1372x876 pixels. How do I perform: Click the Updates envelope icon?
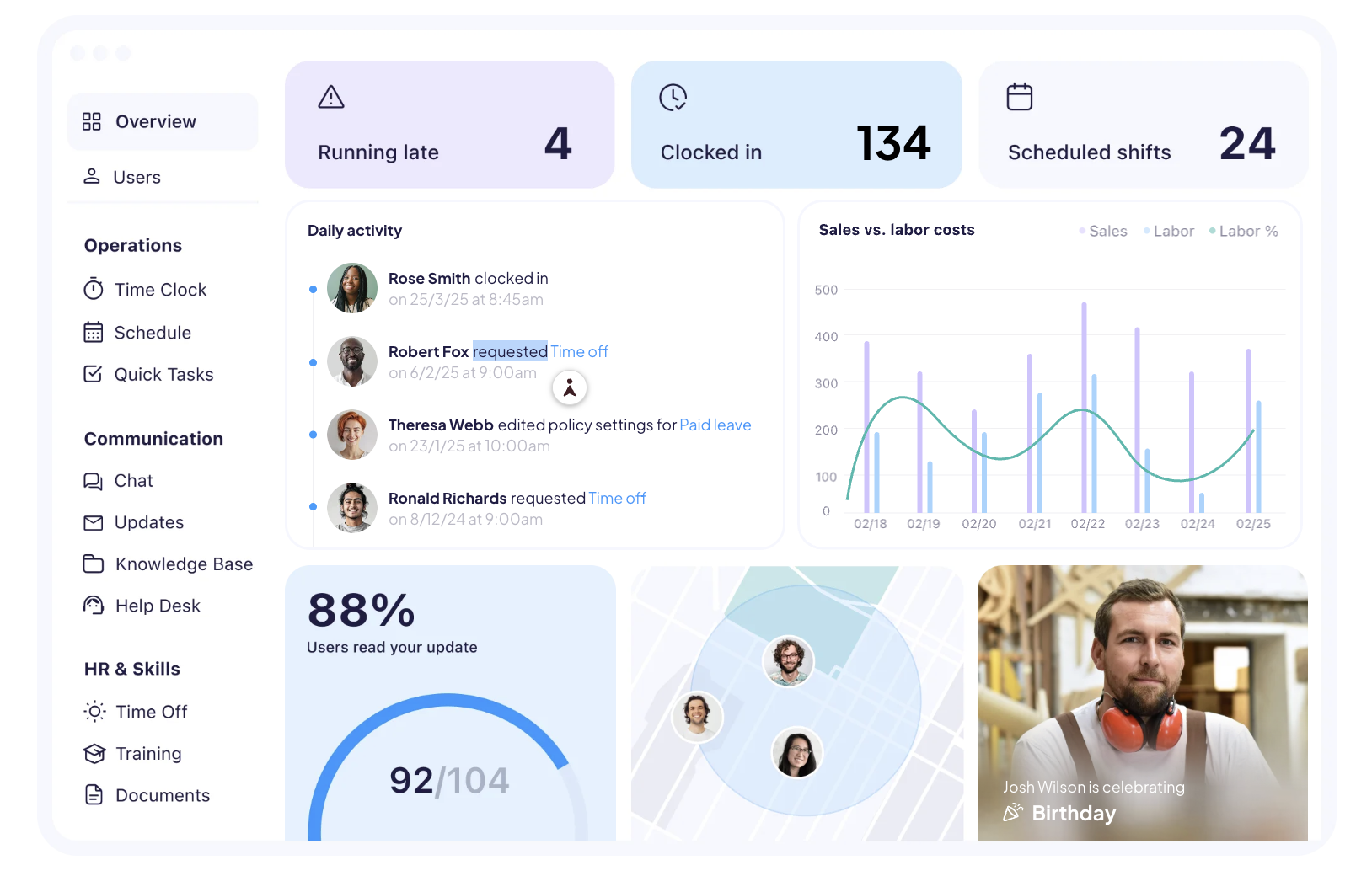[94, 523]
